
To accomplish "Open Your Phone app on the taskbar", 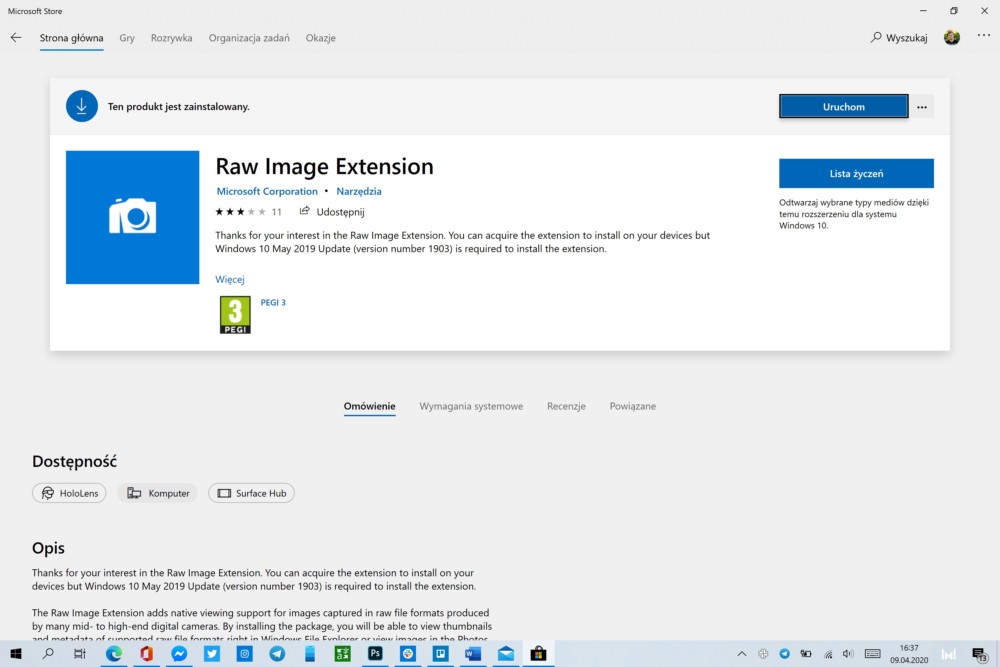I will click(310, 654).
